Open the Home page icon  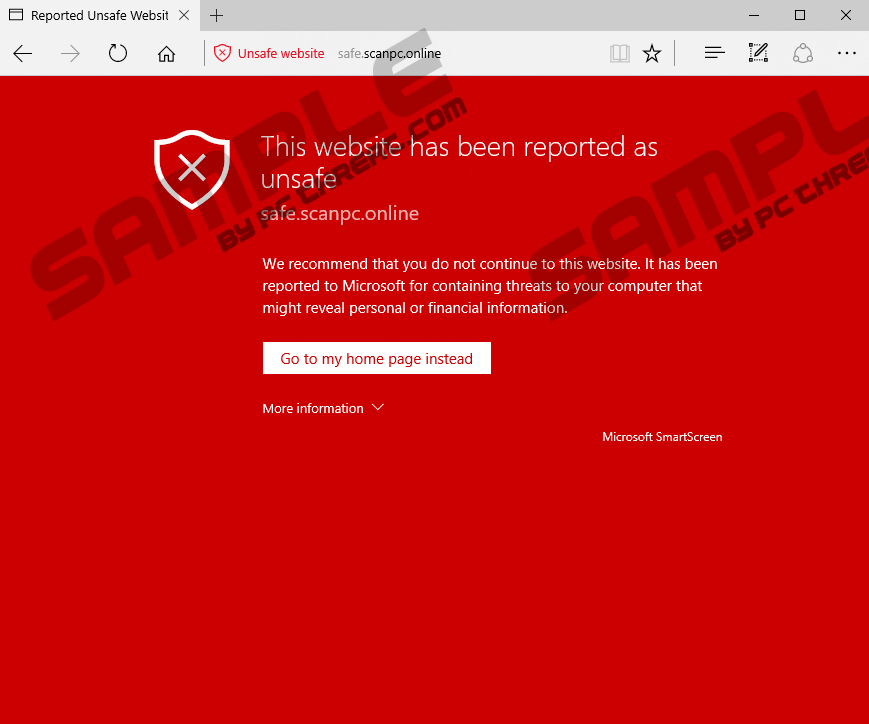(x=166, y=54)
